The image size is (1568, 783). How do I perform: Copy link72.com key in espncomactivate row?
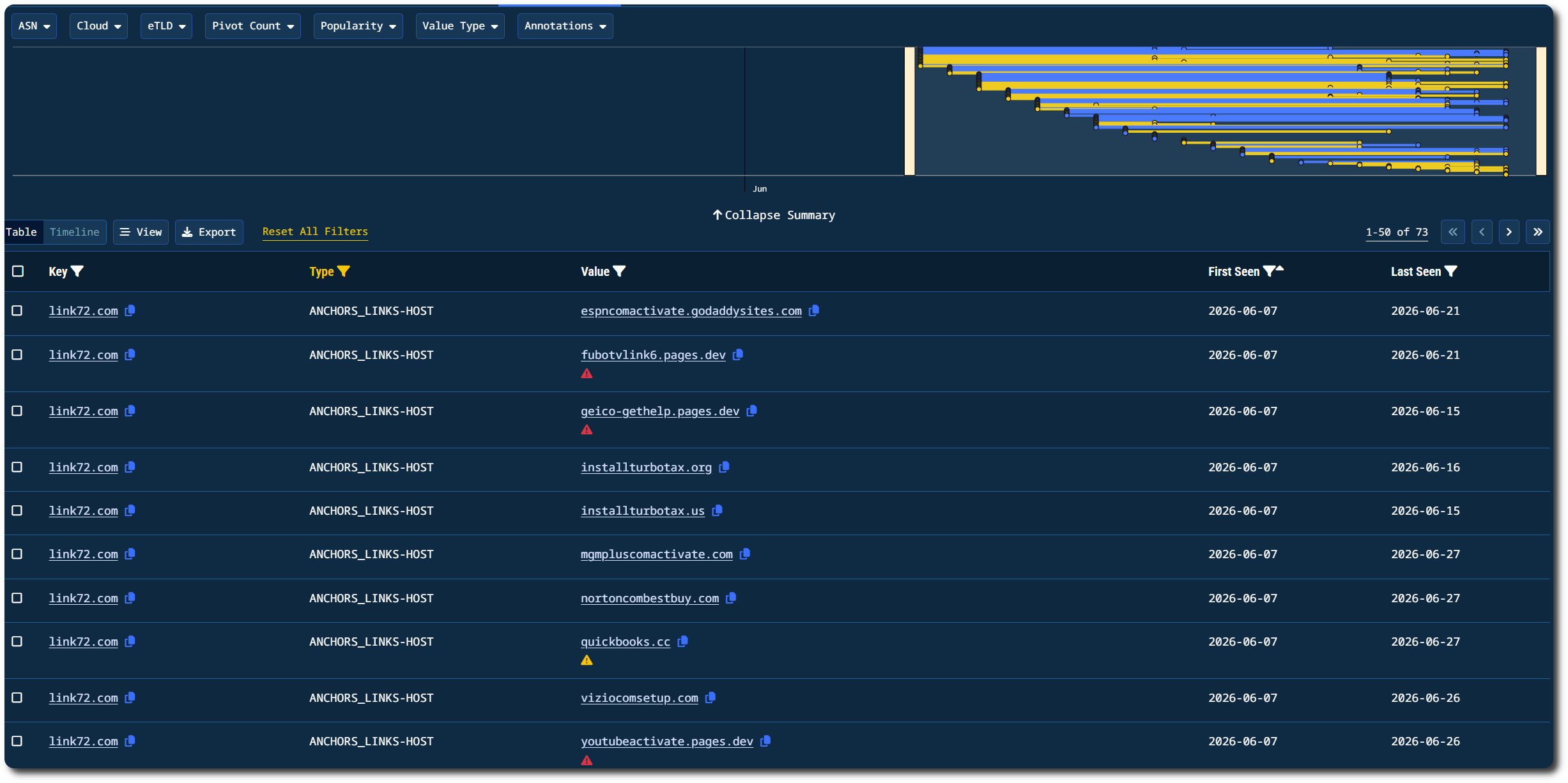pos(130,310)
